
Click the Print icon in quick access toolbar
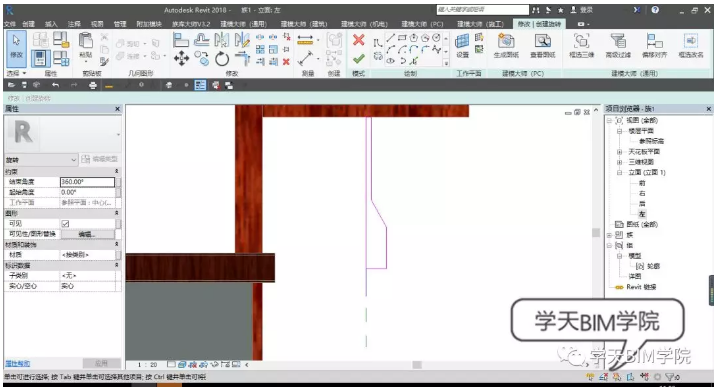click(x=92, y=85)
